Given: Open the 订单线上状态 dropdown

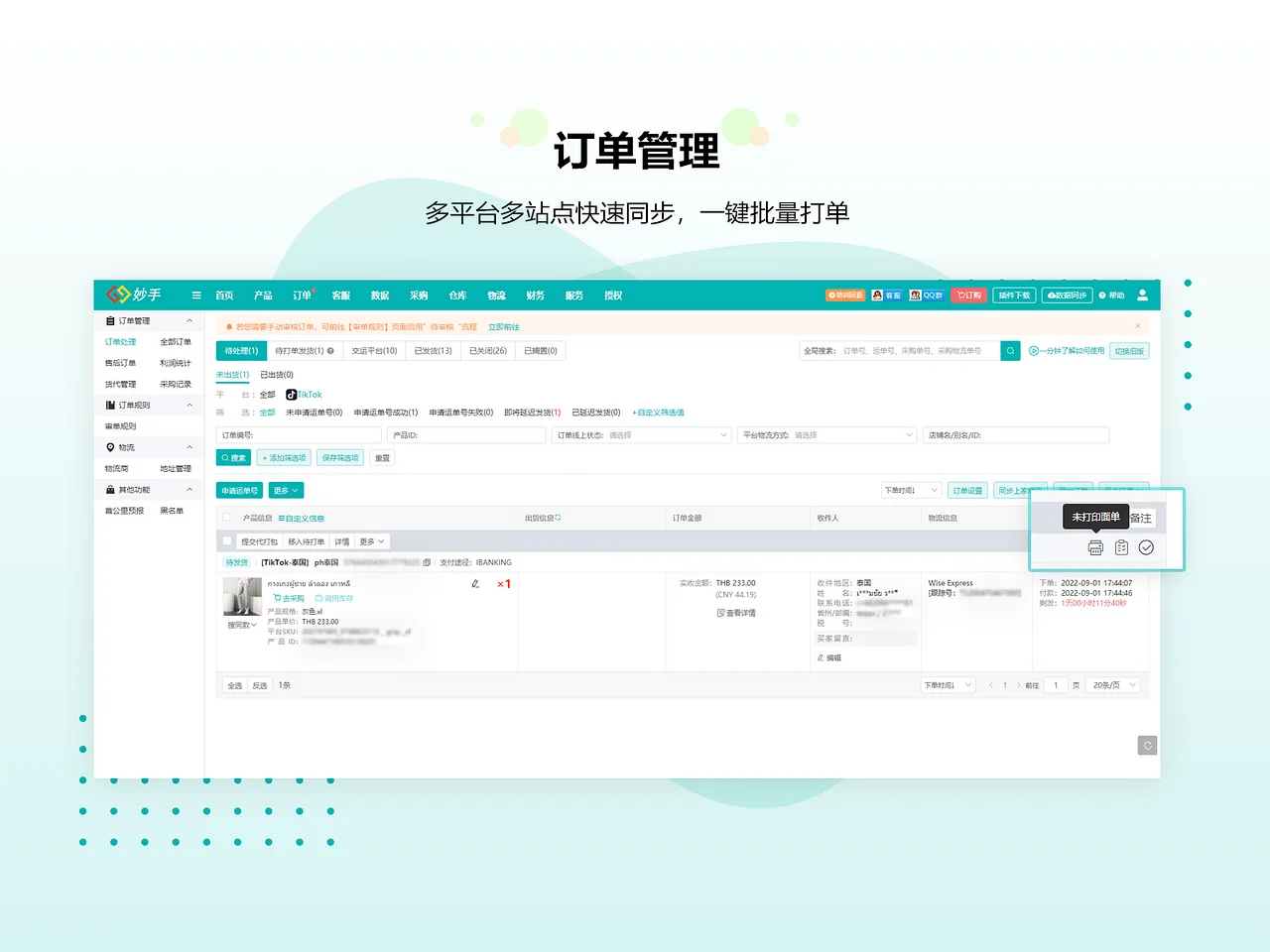Looking at the screenshot, I should coord(641,434).
